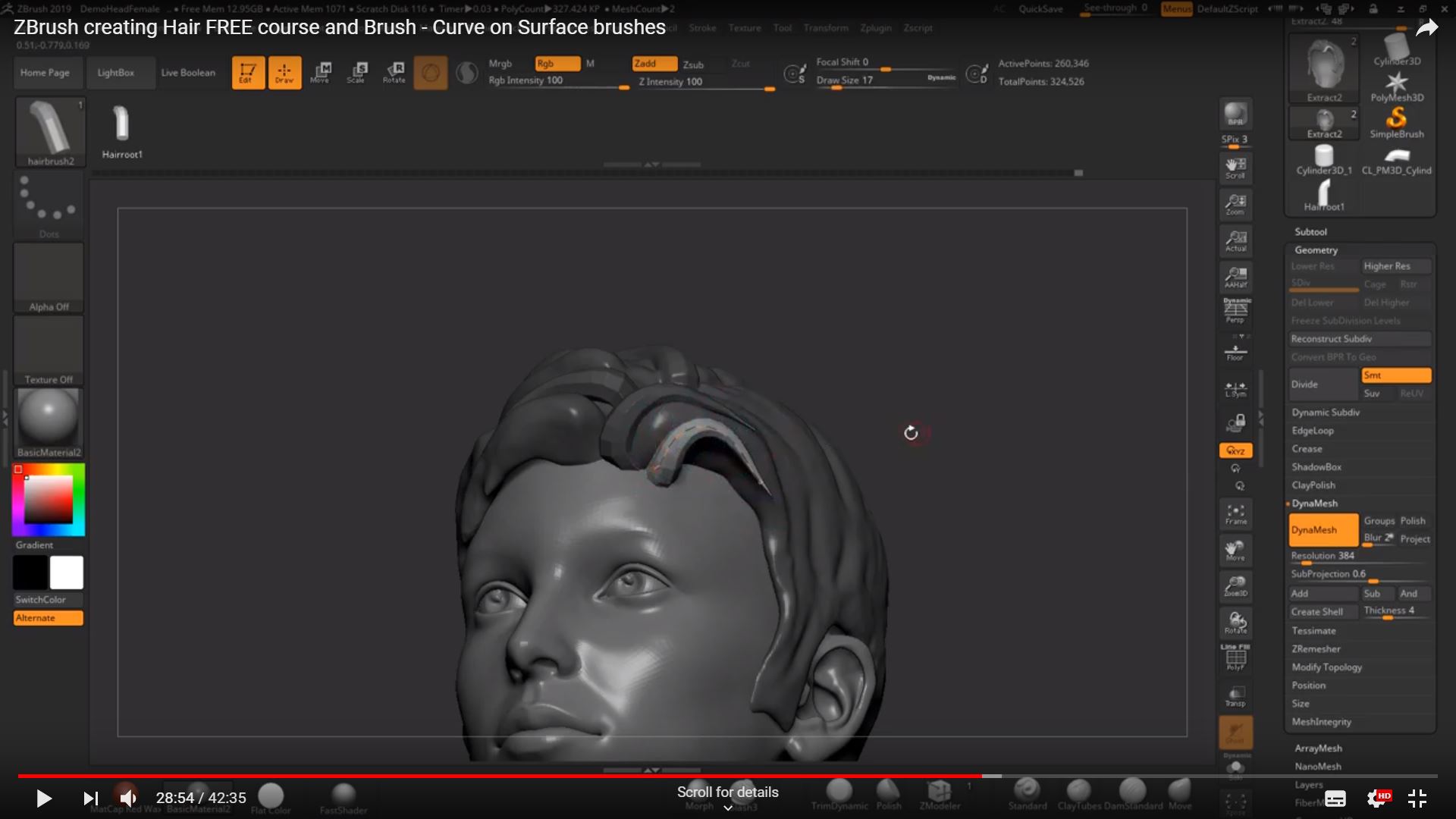The height and width of the screenshot is (819, 1456).
Task: Open the hairbrush2 brush selector
Action: (x=49, y=132)
